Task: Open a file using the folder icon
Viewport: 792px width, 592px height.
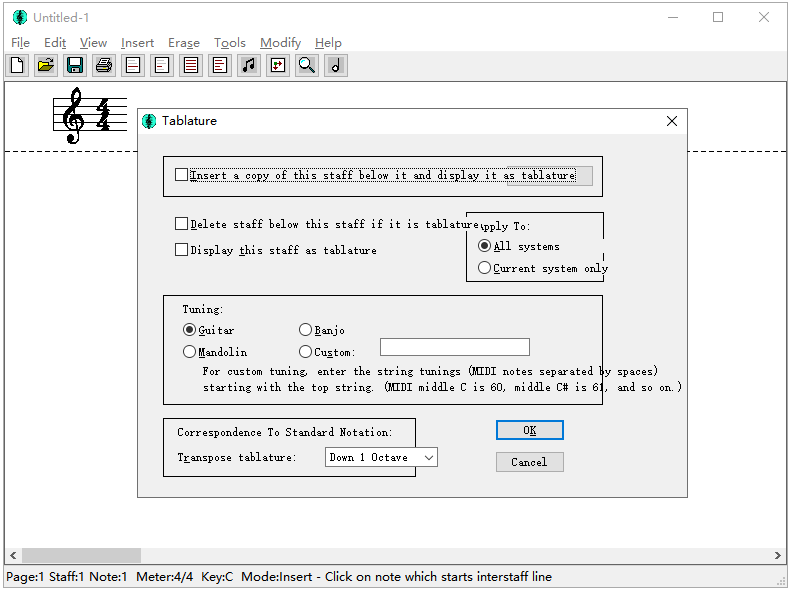Action: (x=46, y=66)
